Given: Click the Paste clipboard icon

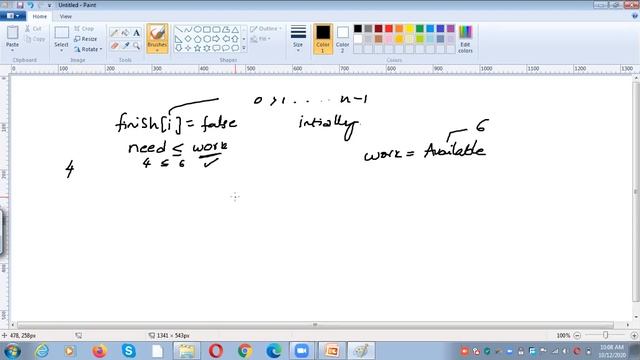Looking at the screenshot, I should pos(13,33).
